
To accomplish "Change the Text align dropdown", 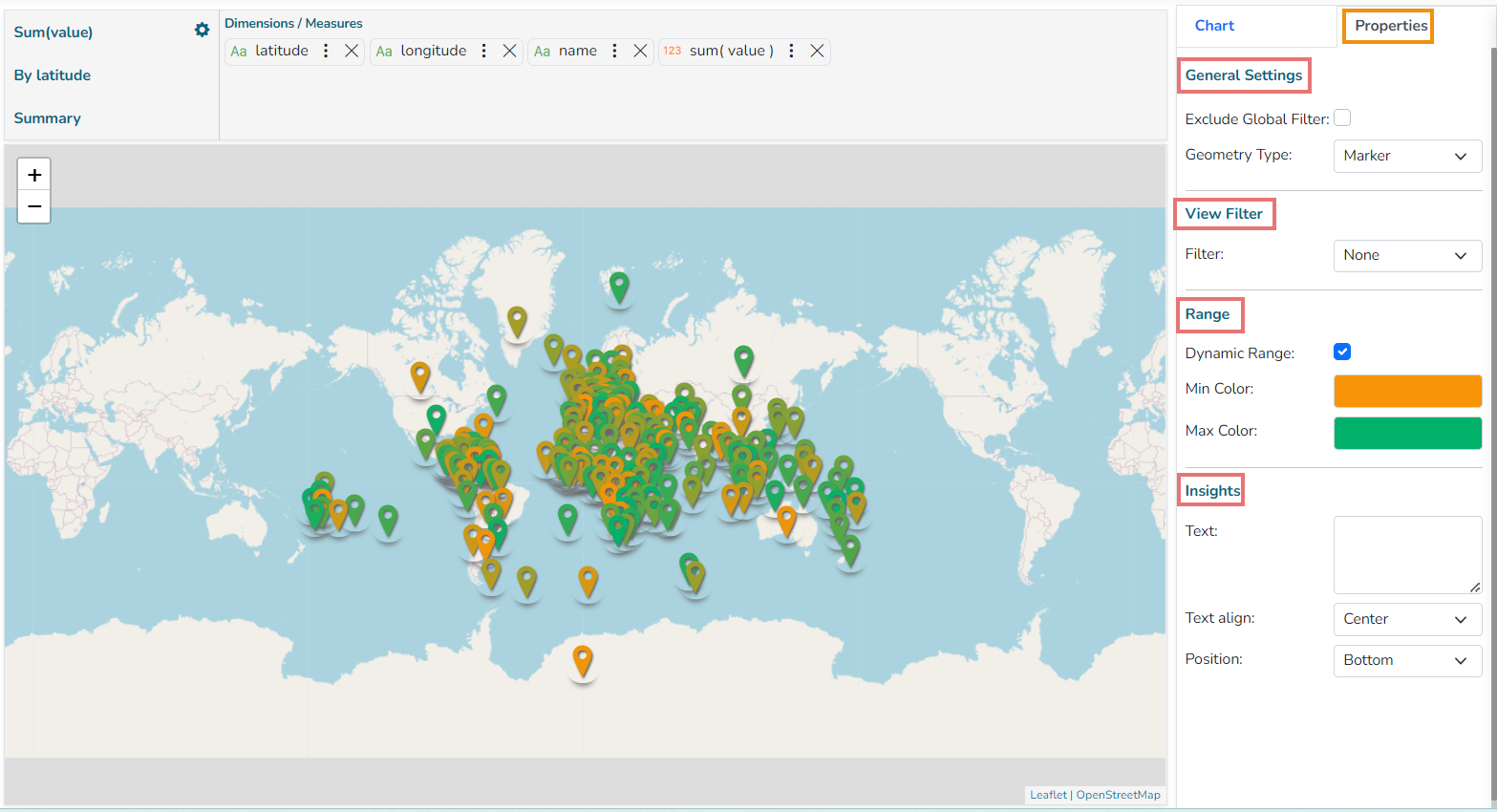I will (1406, 619).
